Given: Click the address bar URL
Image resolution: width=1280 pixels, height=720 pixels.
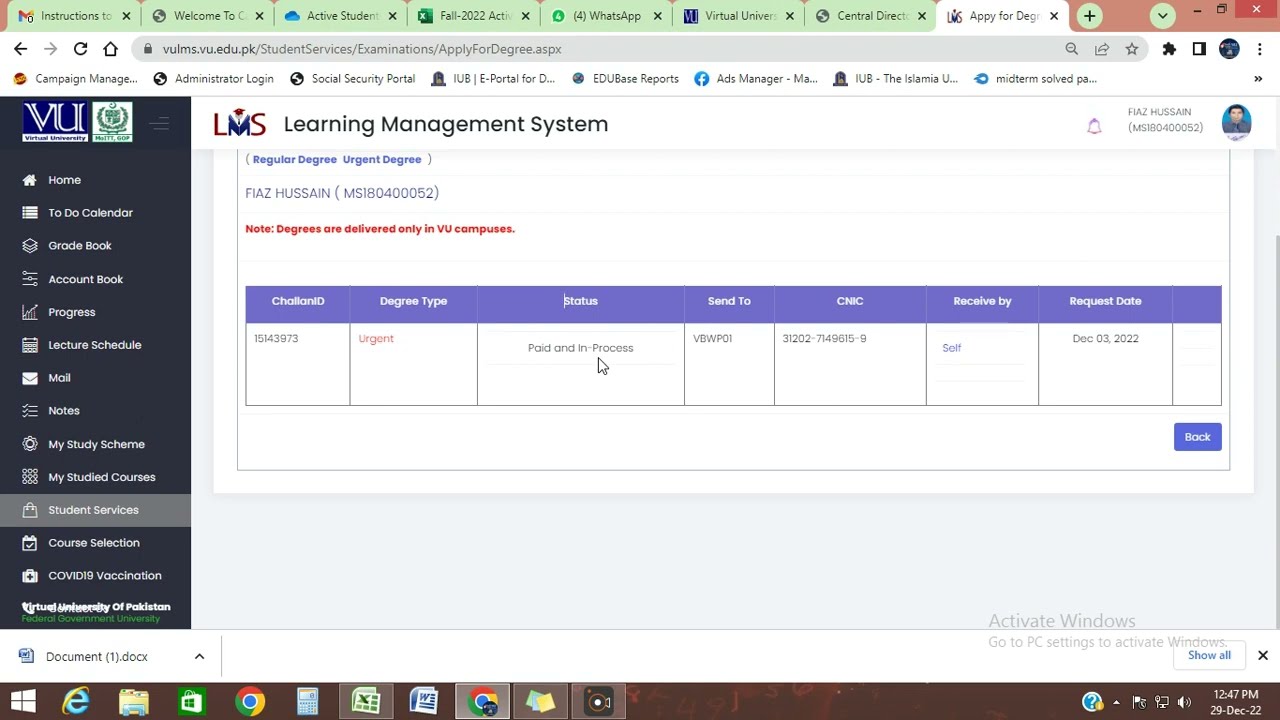Looking at the screenshot, I should 362,49.
